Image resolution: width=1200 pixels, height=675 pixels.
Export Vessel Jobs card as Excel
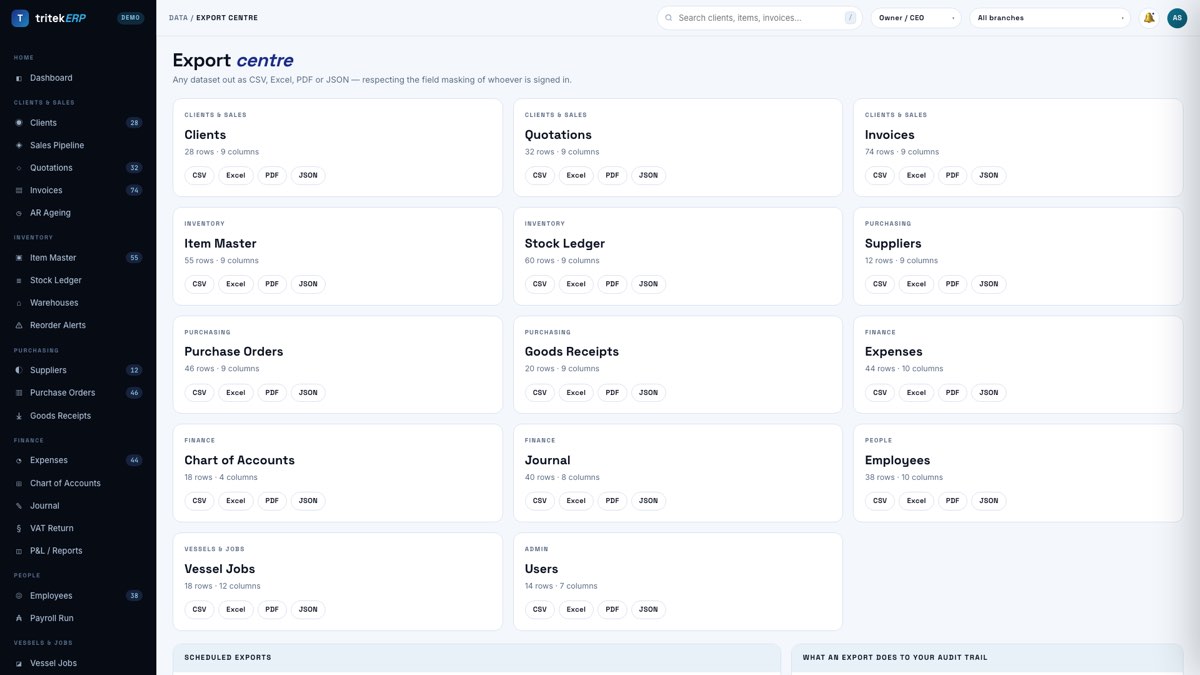(x=236, y=609)
